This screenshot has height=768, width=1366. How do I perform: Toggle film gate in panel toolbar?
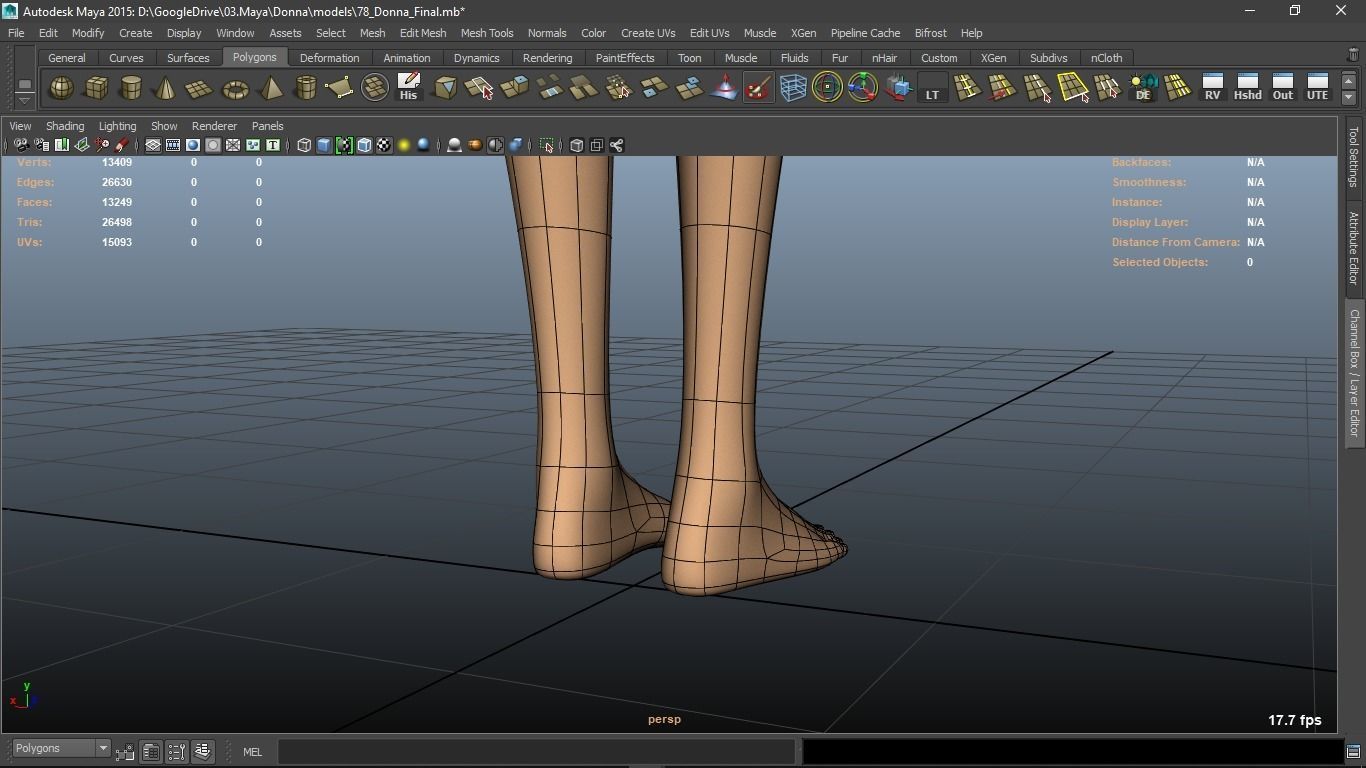click(173, 146)
